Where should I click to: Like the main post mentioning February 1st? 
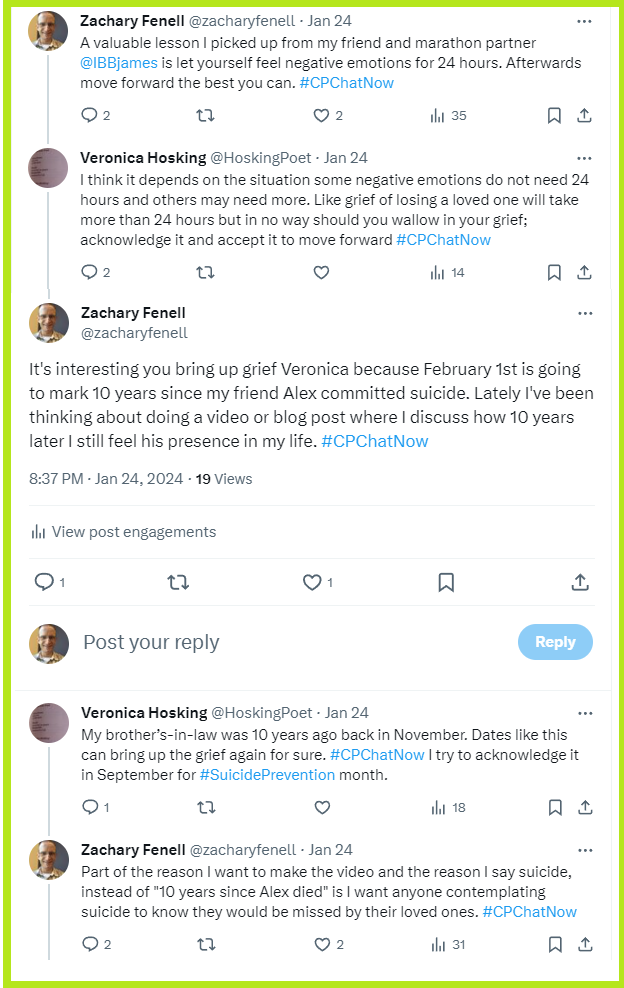[312, 582]
